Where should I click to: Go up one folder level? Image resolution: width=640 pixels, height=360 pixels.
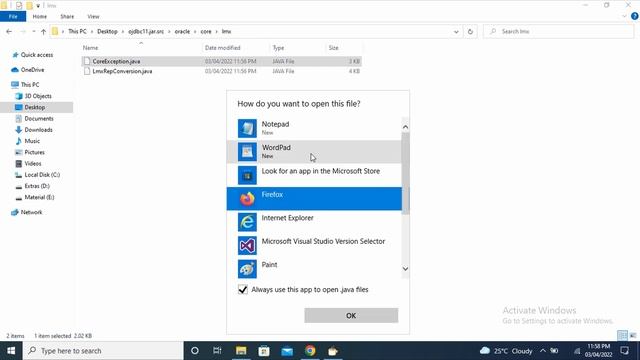[x=43, y=31]
